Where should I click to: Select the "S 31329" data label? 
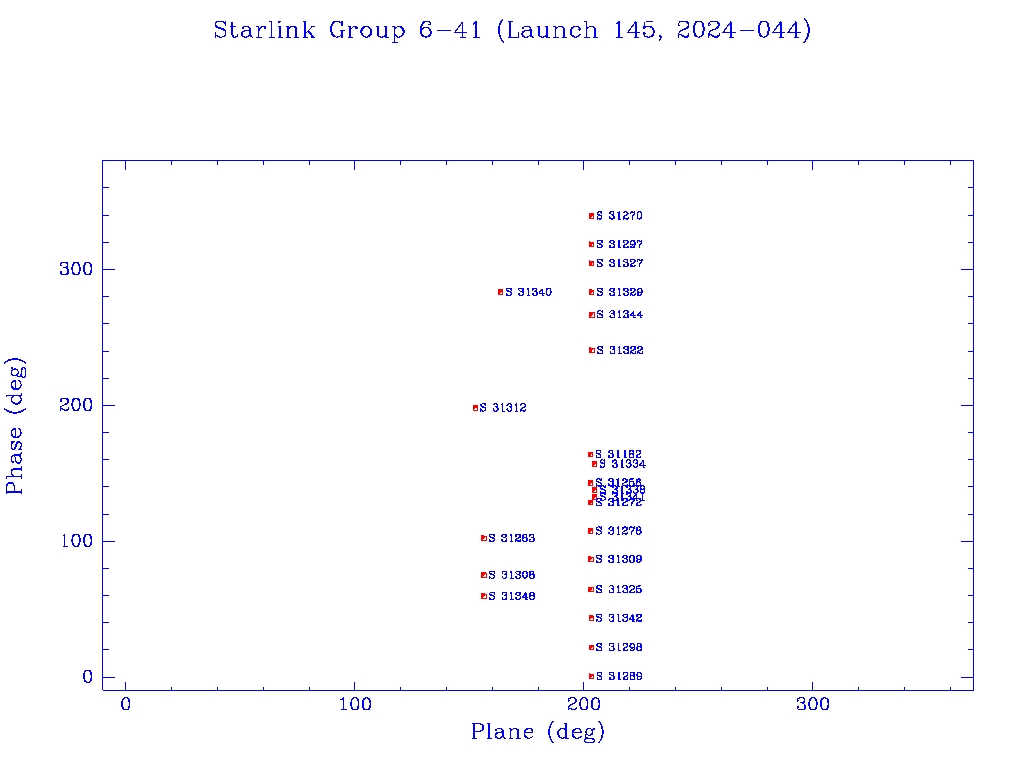tap(619, 292)
